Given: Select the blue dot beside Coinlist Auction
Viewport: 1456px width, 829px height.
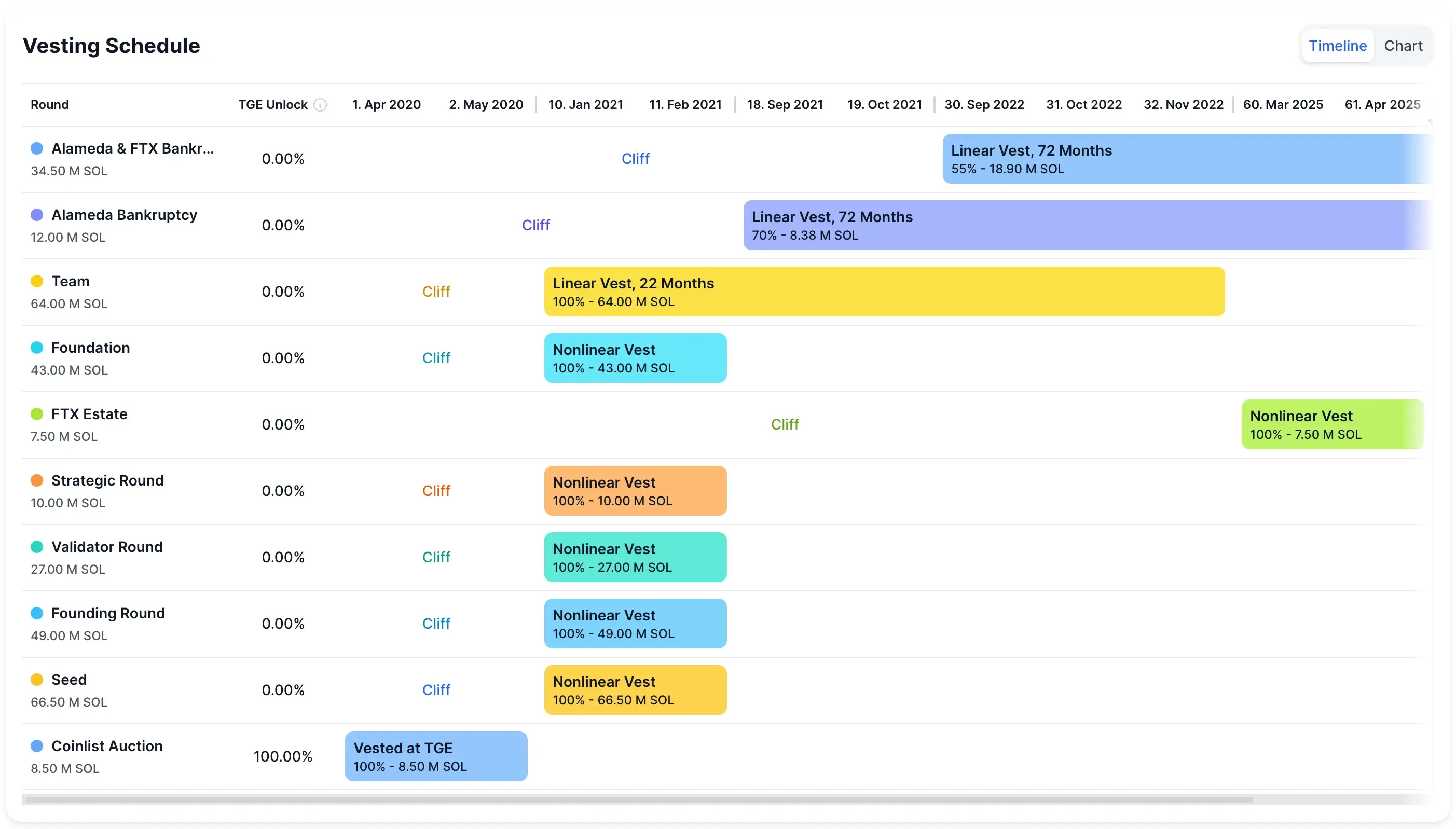Looking at the screenshot, I should (37, 746).
